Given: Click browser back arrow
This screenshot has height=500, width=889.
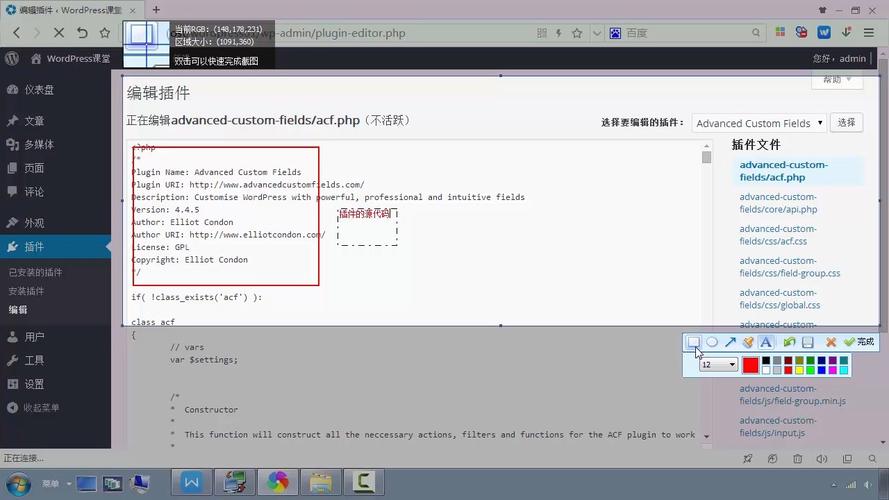Looking at the screenshot, I should (16, 33).
